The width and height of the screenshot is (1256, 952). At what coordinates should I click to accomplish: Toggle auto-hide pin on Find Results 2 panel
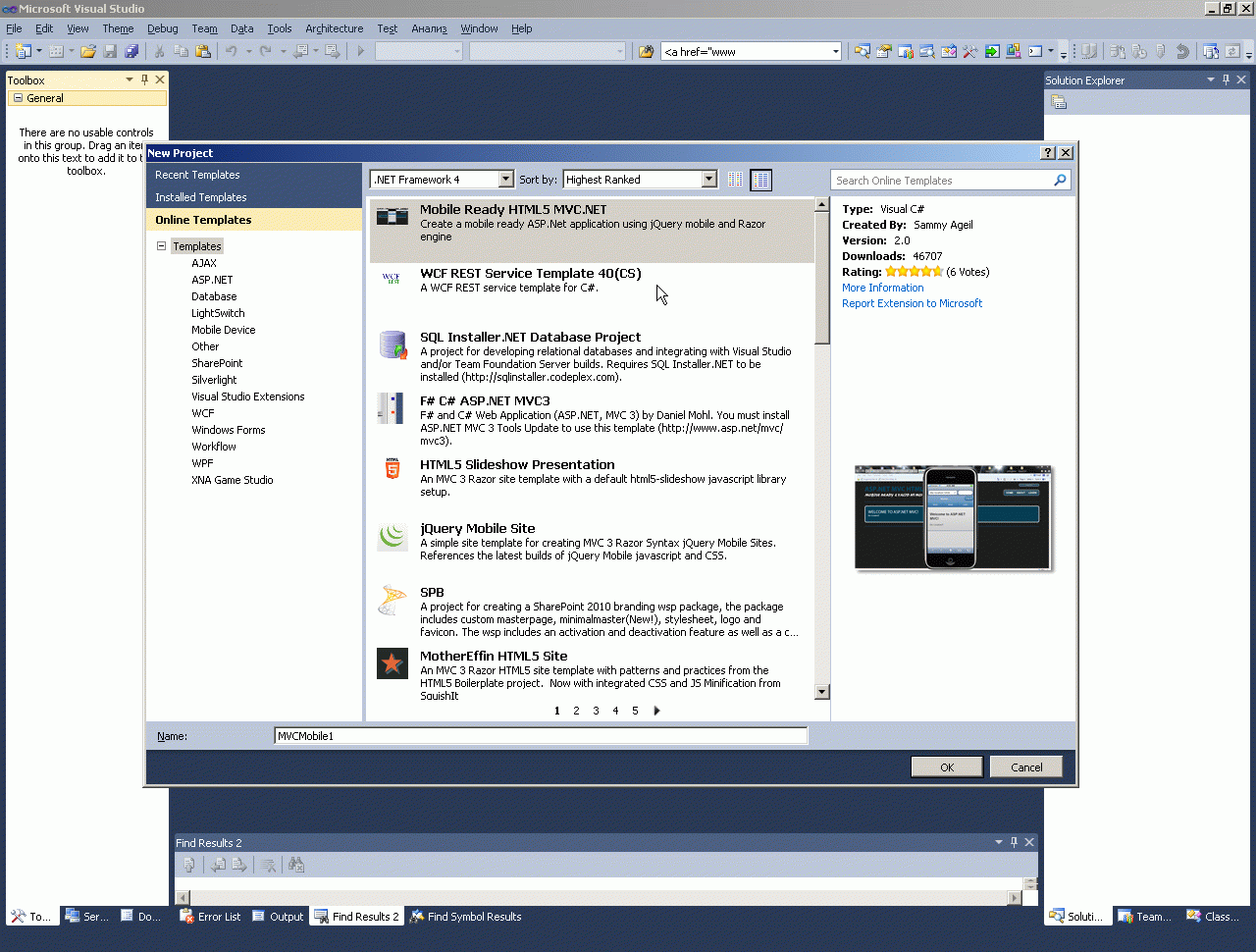(1014, 842)
